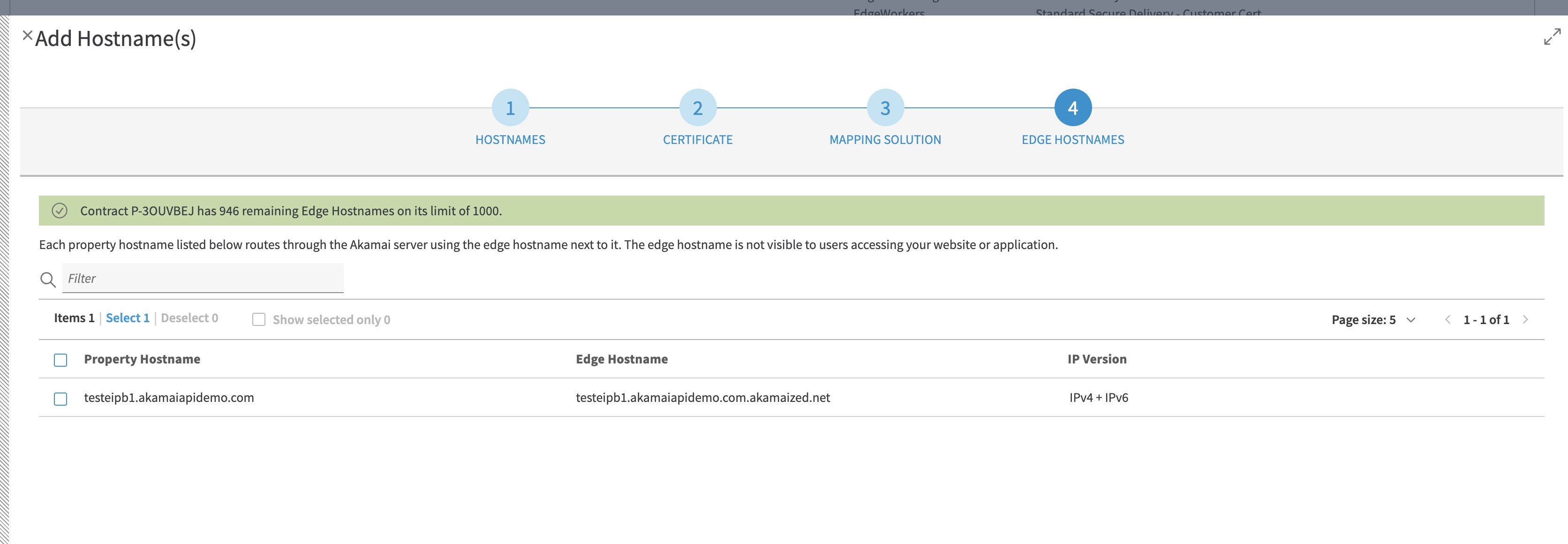Viewport: 1568px width, 544px height.
Task: Open the Page size dropdown
Action: click(x=1373, y=319)
